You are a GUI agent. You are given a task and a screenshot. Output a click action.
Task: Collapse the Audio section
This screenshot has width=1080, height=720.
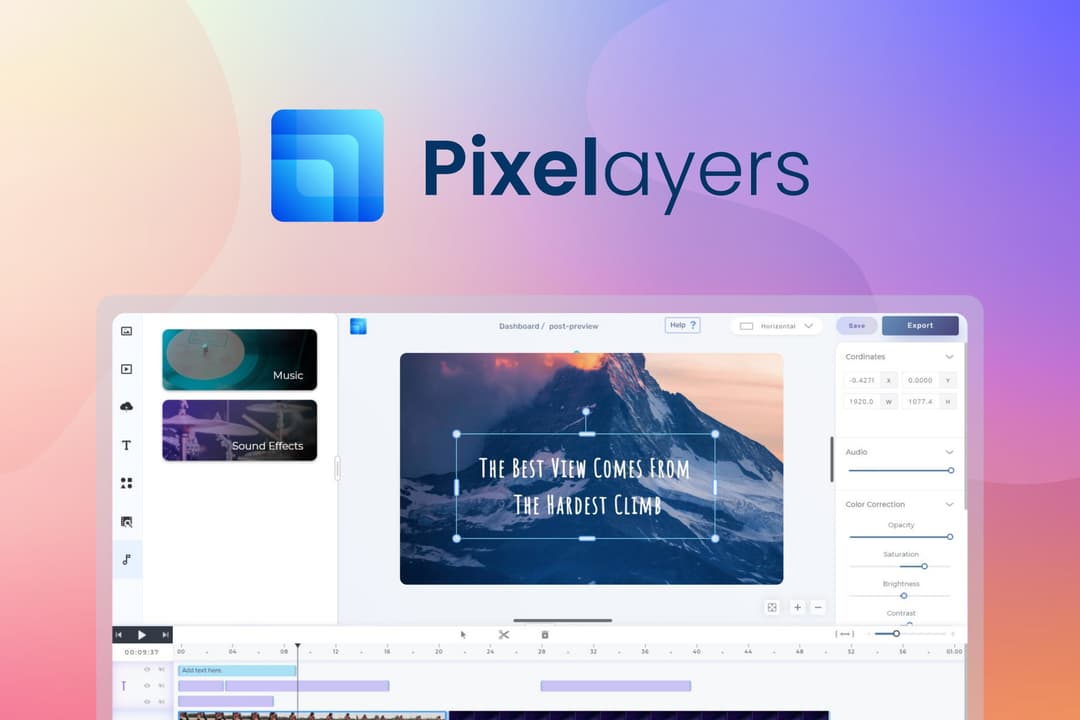[x=949, y=452]
